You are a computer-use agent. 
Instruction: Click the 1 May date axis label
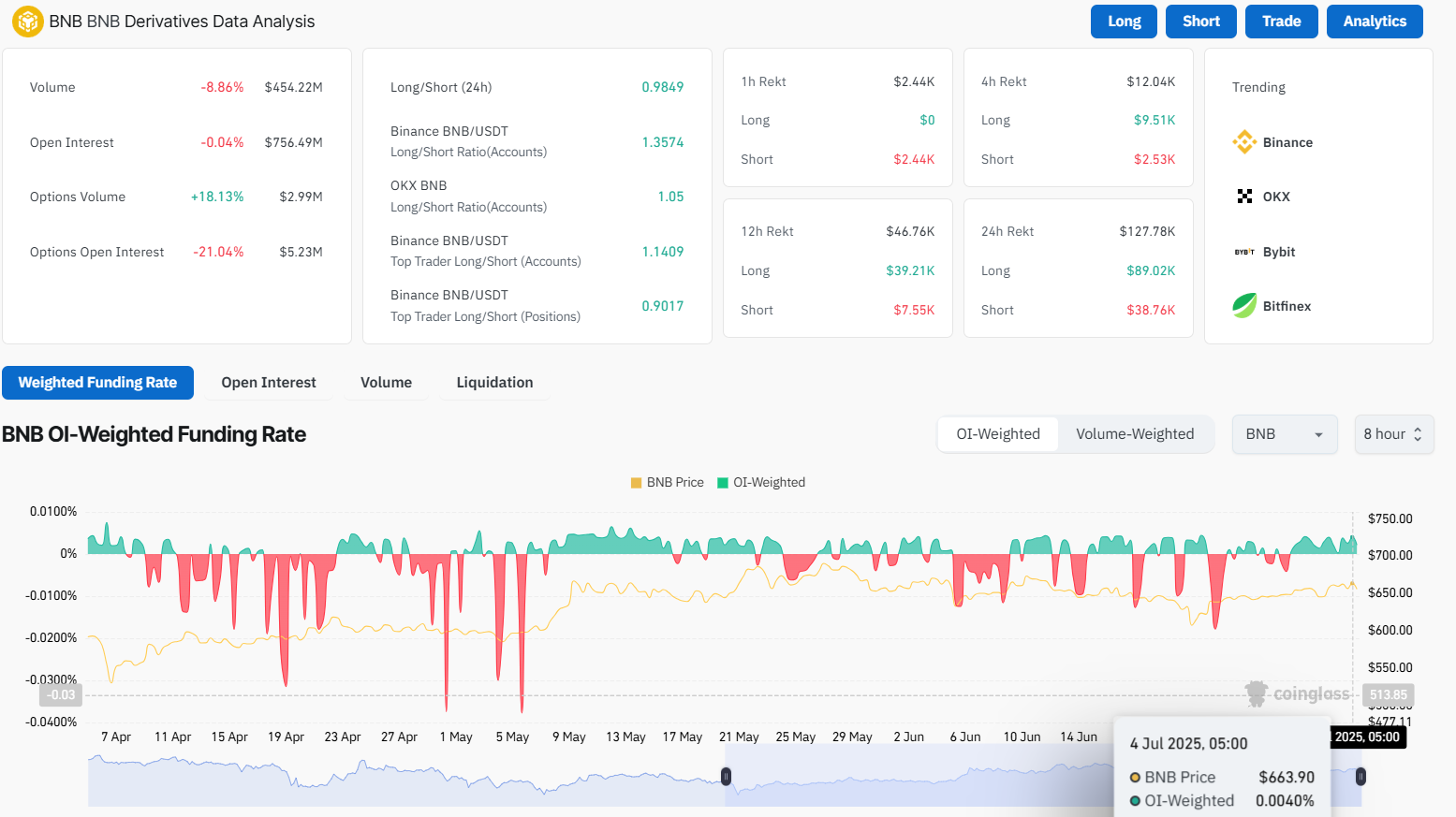click(456, 737)
